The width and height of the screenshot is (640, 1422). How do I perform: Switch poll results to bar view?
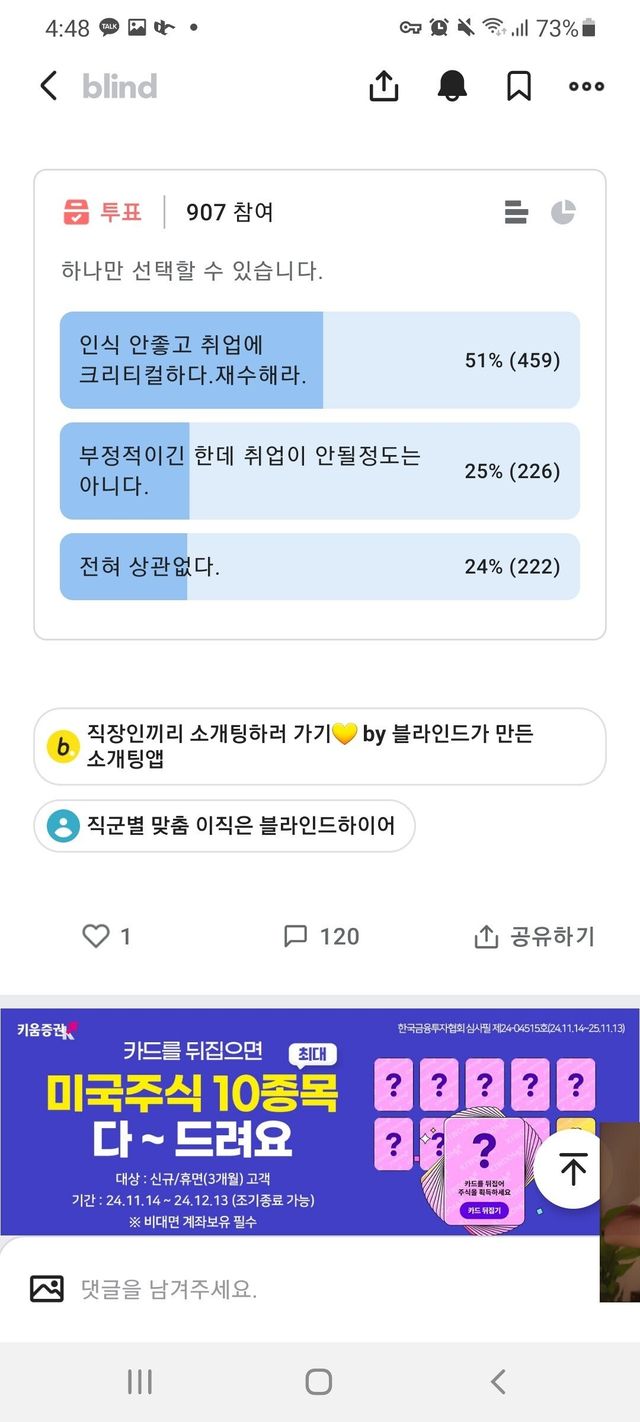pyautogui.click(x=516, y=212)
